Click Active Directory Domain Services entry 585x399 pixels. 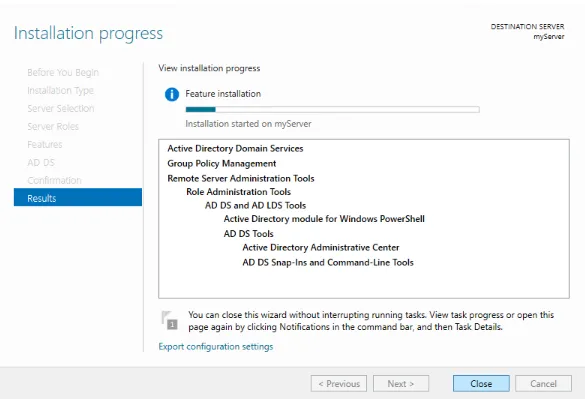click(x=235, y=149)
